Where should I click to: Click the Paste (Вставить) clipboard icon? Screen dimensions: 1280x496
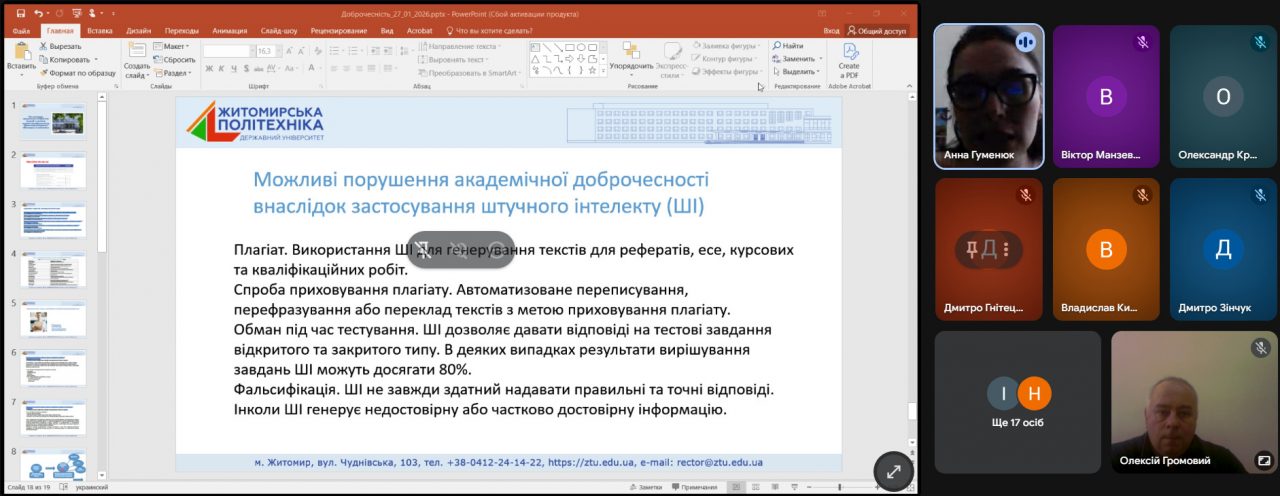[x=21, y=52]
